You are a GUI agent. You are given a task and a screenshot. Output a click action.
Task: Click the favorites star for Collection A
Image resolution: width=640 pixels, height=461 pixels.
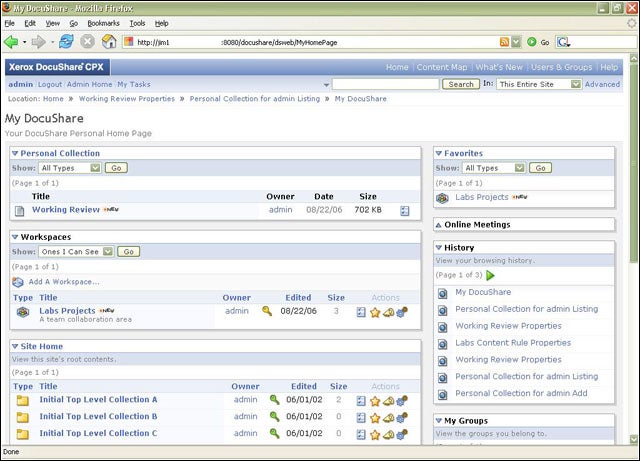(x=375, y=401)
